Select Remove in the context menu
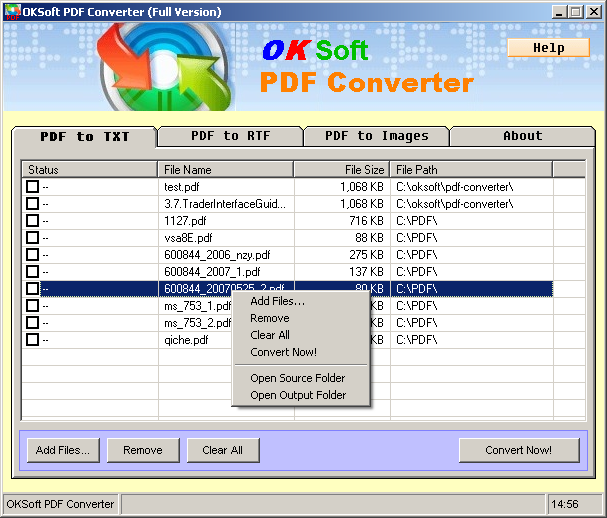 click(269, 318)
